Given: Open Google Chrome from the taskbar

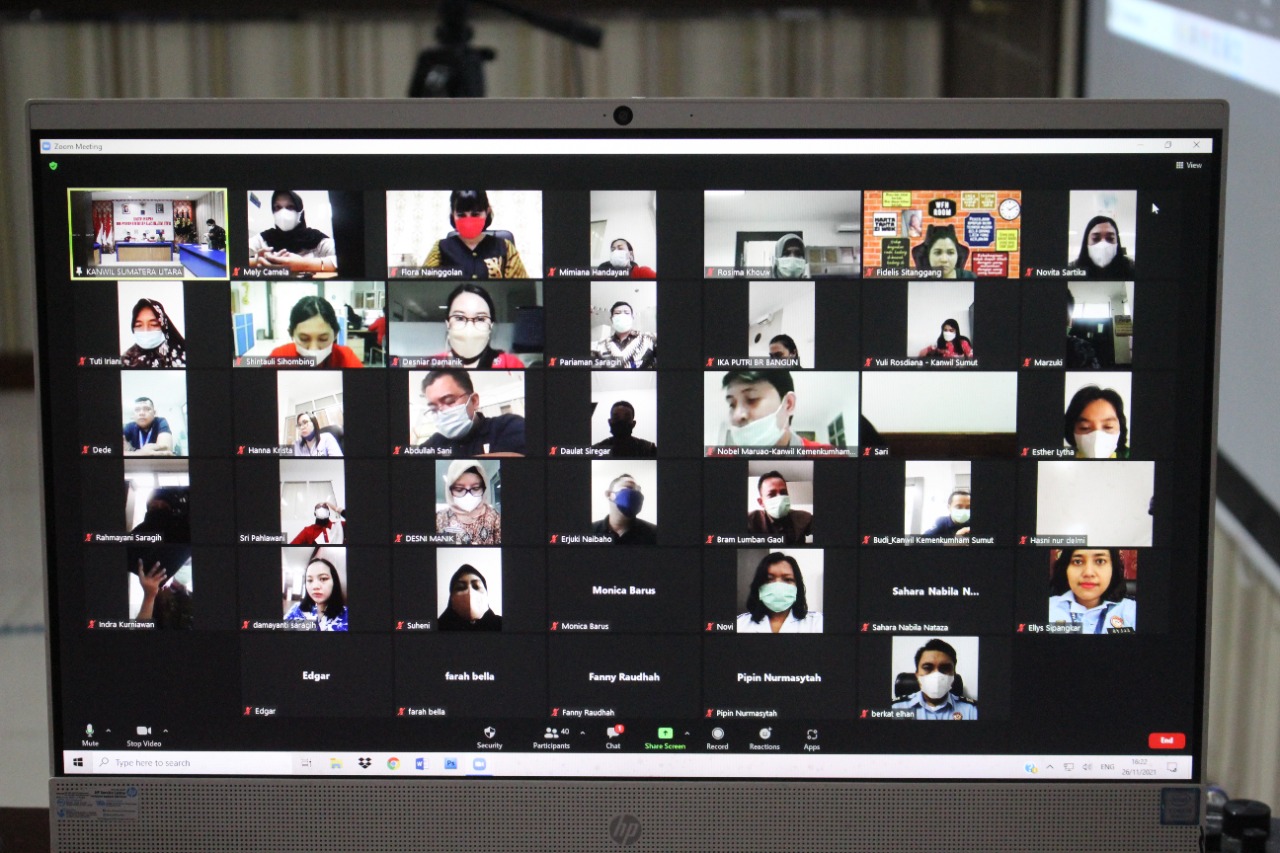Looking at the screenshot, I should [393, 763].
